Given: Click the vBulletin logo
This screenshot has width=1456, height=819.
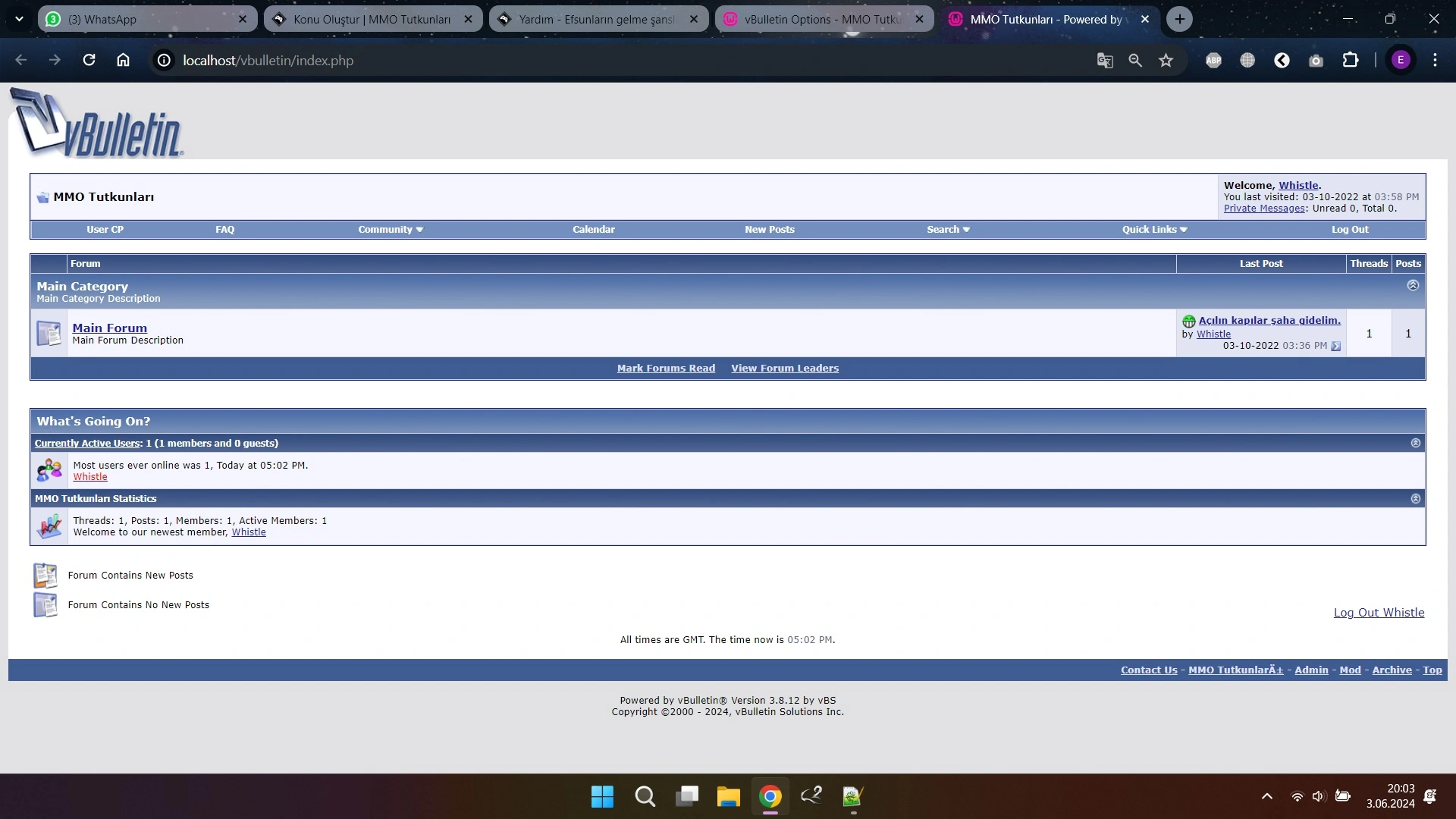Looking at the screenshot, I should point(96,122).
